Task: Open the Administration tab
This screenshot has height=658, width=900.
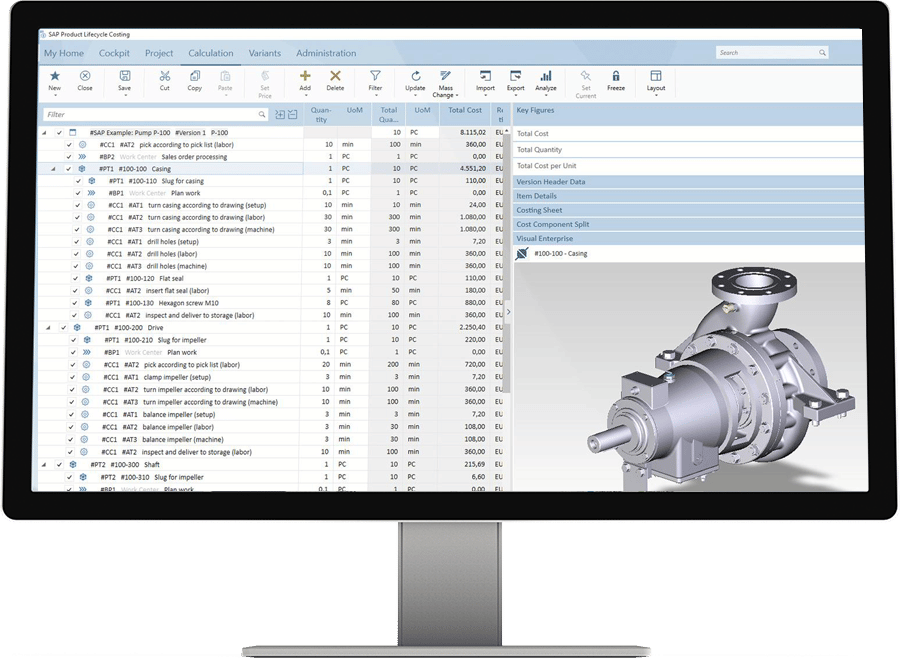Action: (326, 53)
